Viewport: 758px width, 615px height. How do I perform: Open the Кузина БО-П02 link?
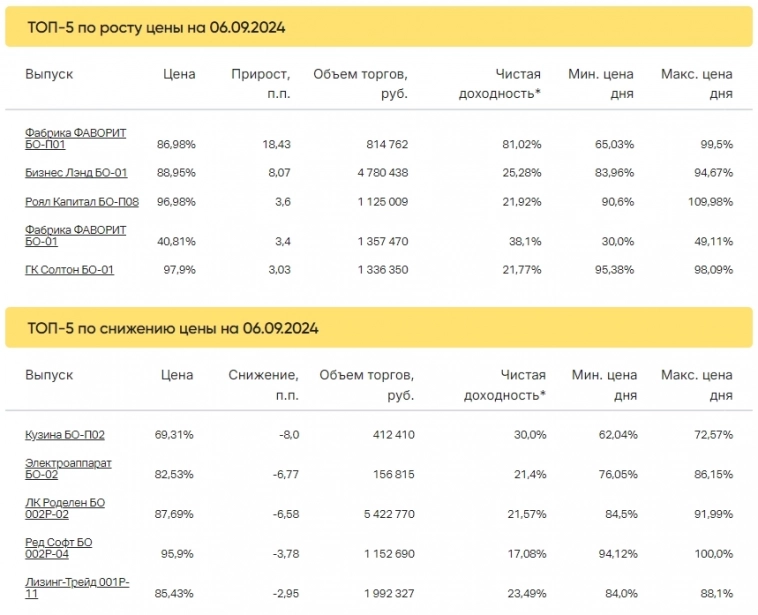point(65,435)
